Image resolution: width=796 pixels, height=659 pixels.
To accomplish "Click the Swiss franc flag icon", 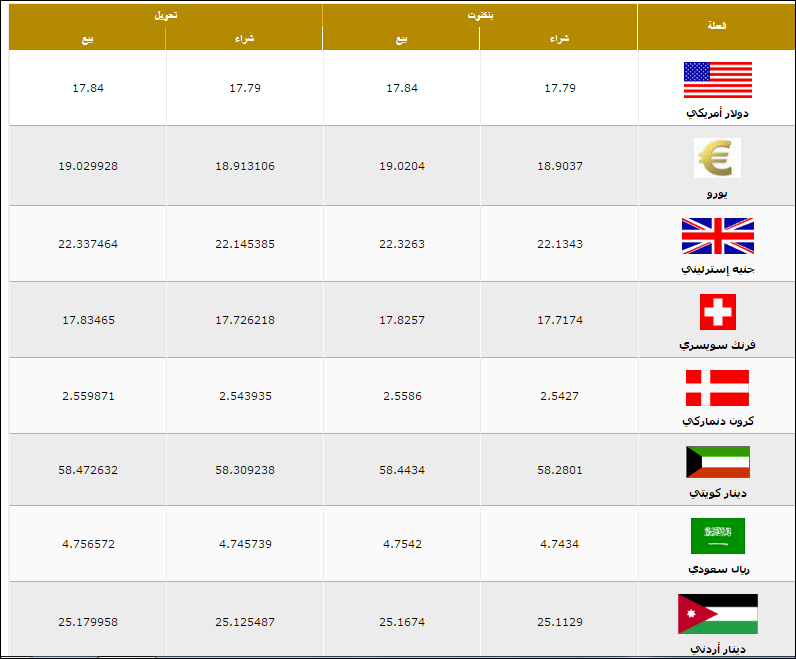I will [x=717, y=312].
